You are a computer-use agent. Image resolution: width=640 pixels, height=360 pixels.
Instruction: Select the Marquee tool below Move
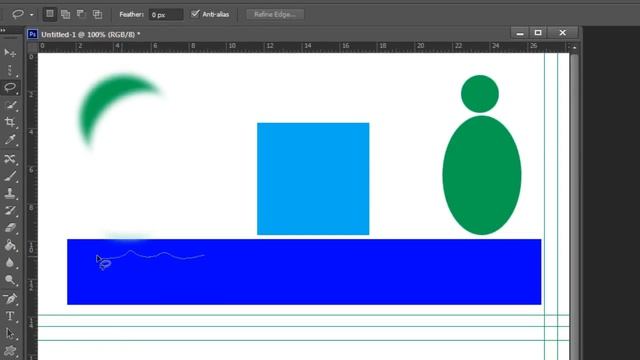10,70
